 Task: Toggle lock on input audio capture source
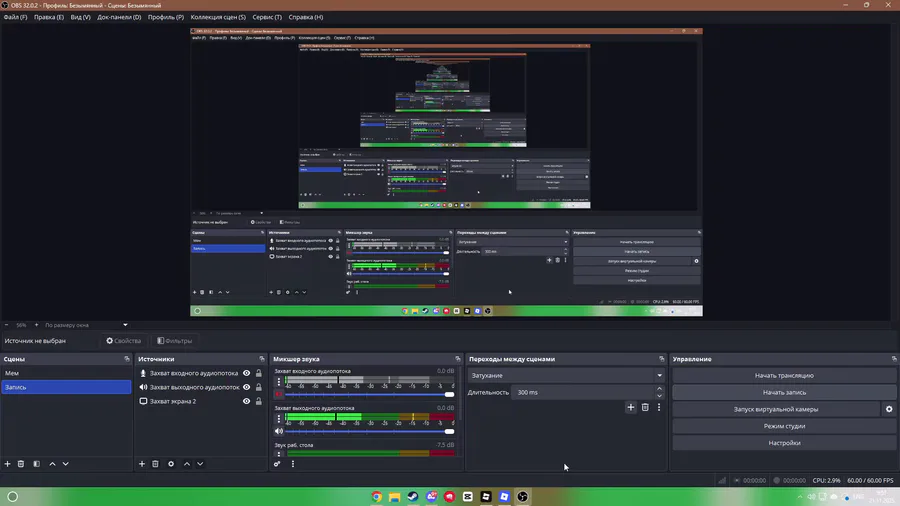click(x=259, y=373)
